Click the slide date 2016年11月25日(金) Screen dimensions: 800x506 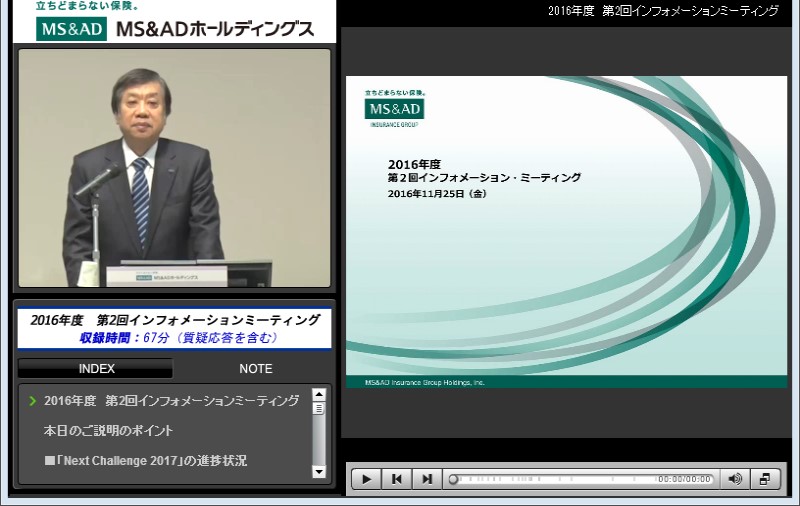pyautogui.click(x=437, y=194)
